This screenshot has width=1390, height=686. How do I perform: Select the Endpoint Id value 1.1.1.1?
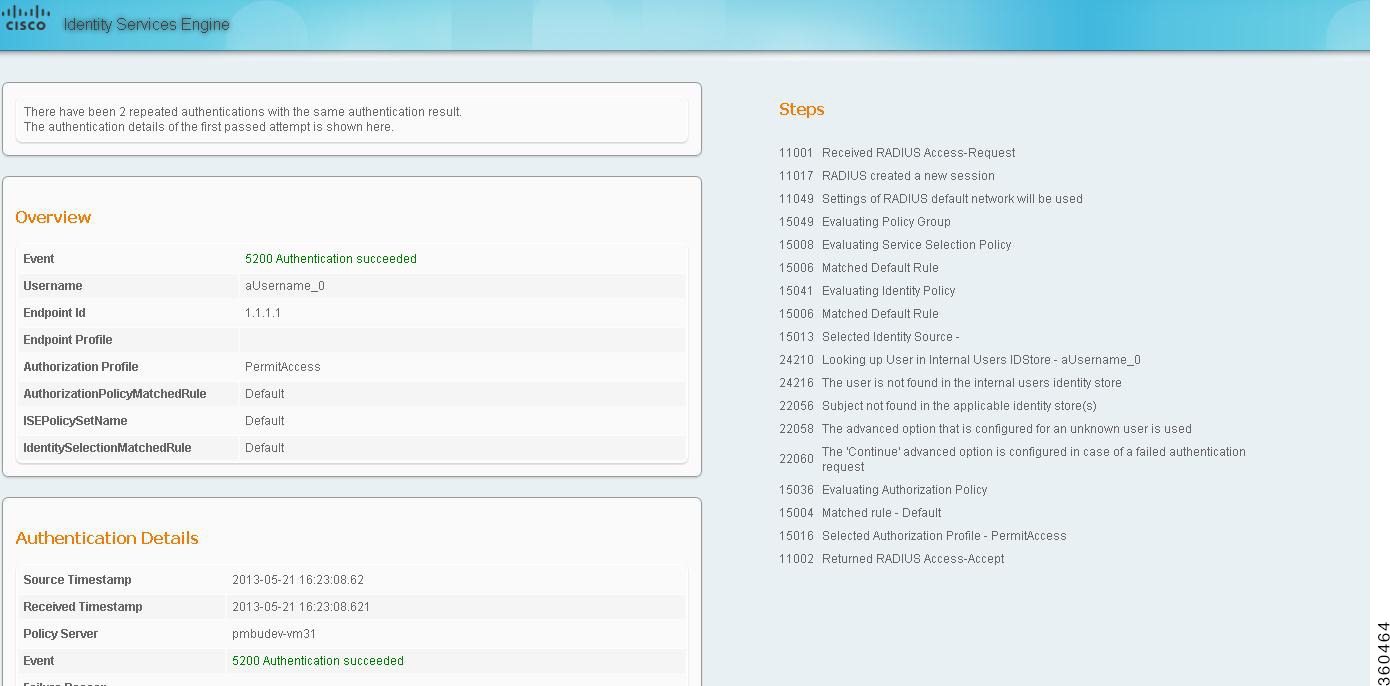[263, 313]
